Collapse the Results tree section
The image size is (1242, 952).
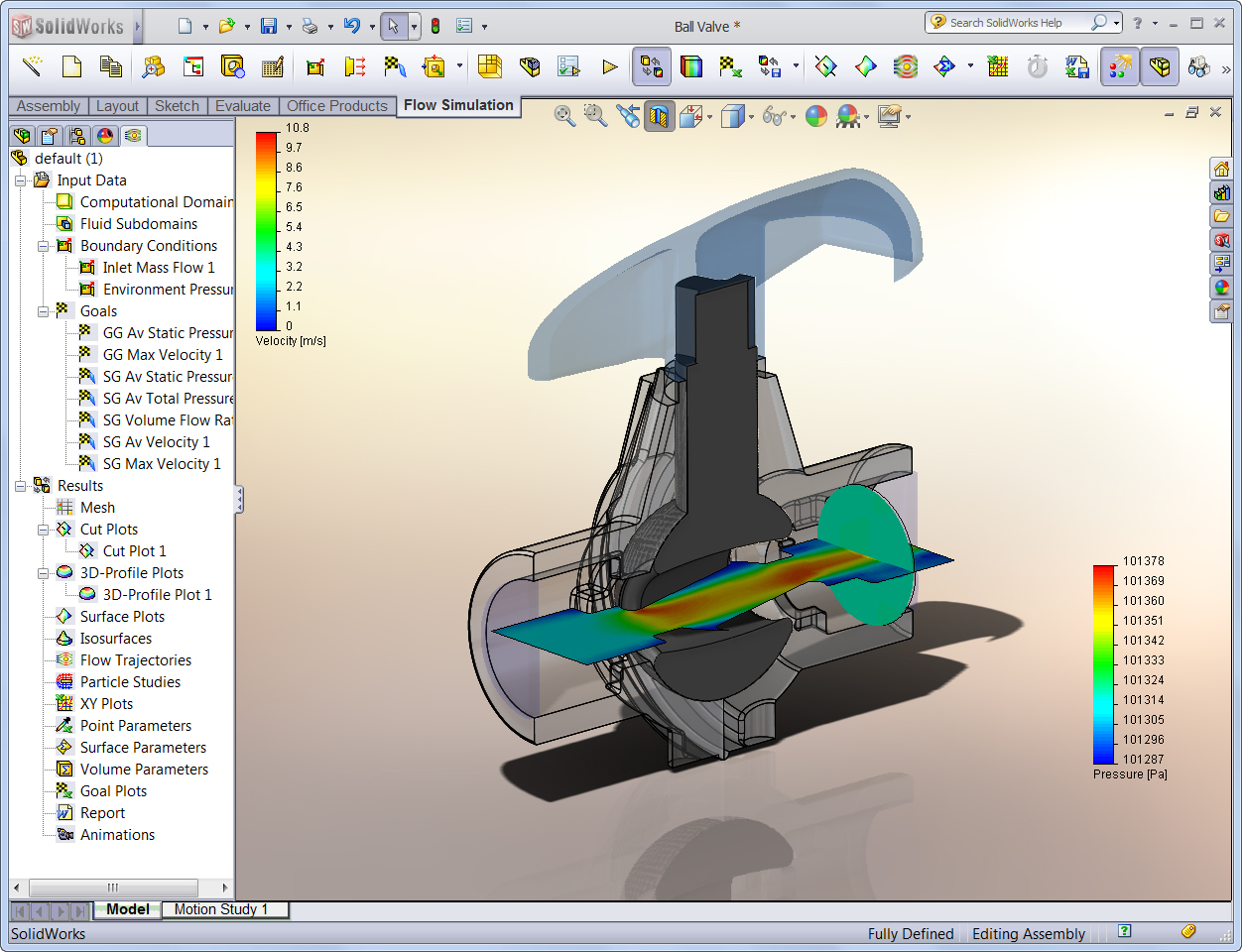[22, 485]
